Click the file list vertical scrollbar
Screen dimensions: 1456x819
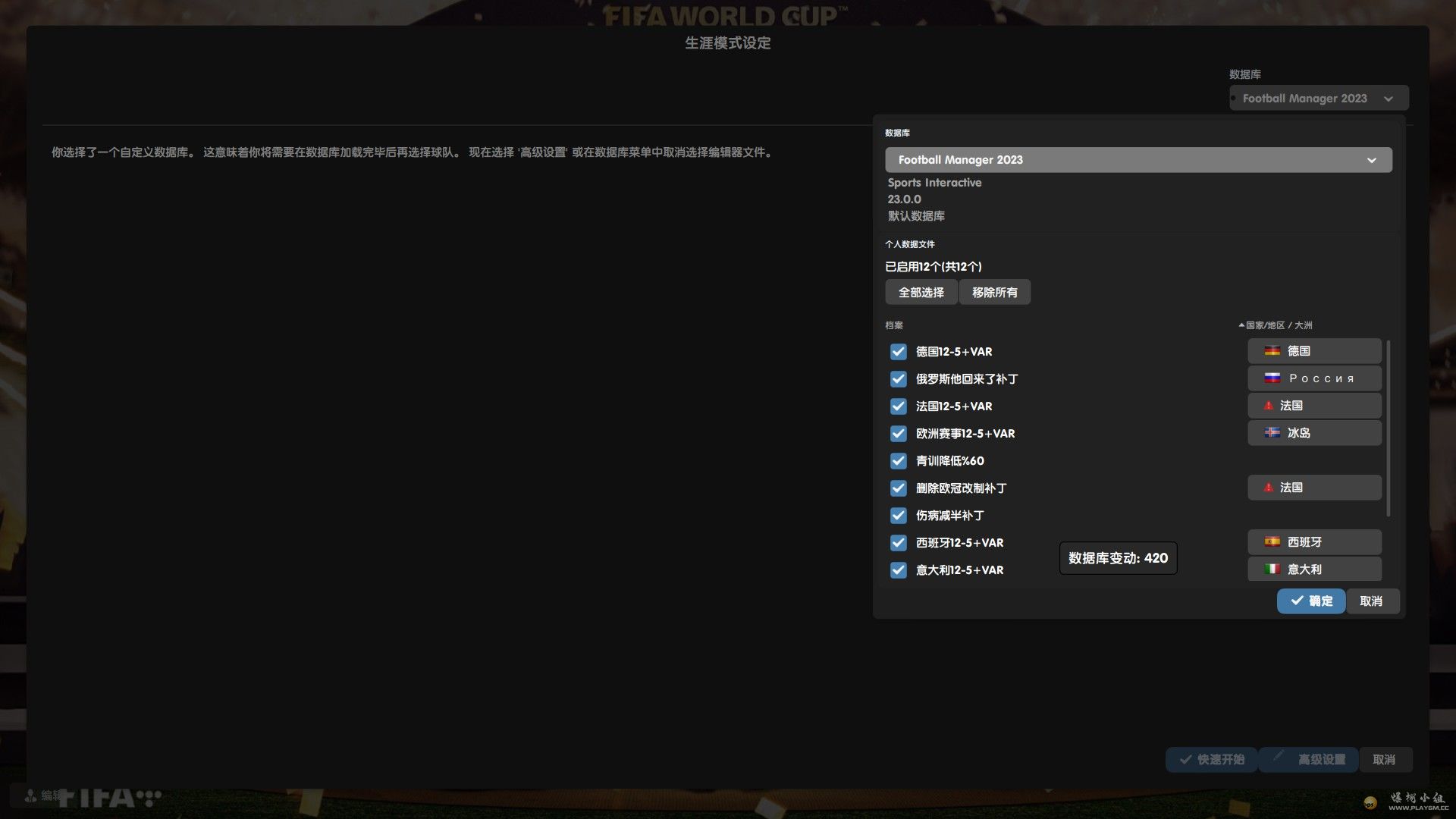click(x=1389, y=428)
